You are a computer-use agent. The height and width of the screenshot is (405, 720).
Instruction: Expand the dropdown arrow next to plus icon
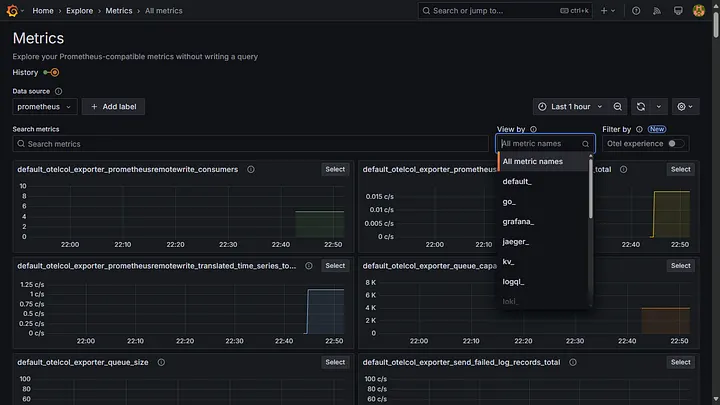613,11
